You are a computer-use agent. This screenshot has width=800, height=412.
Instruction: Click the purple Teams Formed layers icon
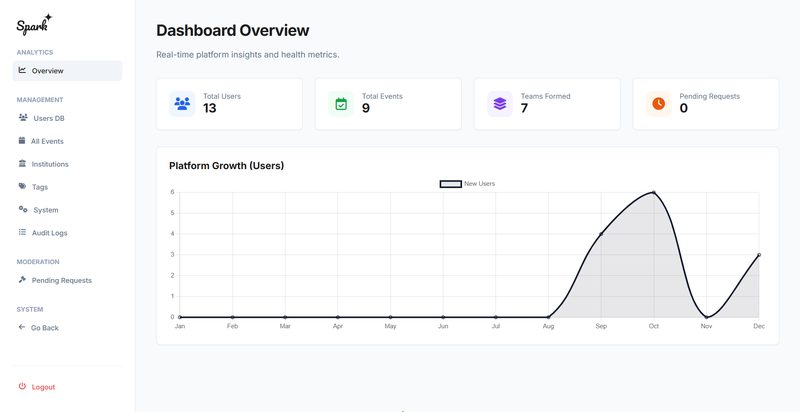click(x=500, y=103)
